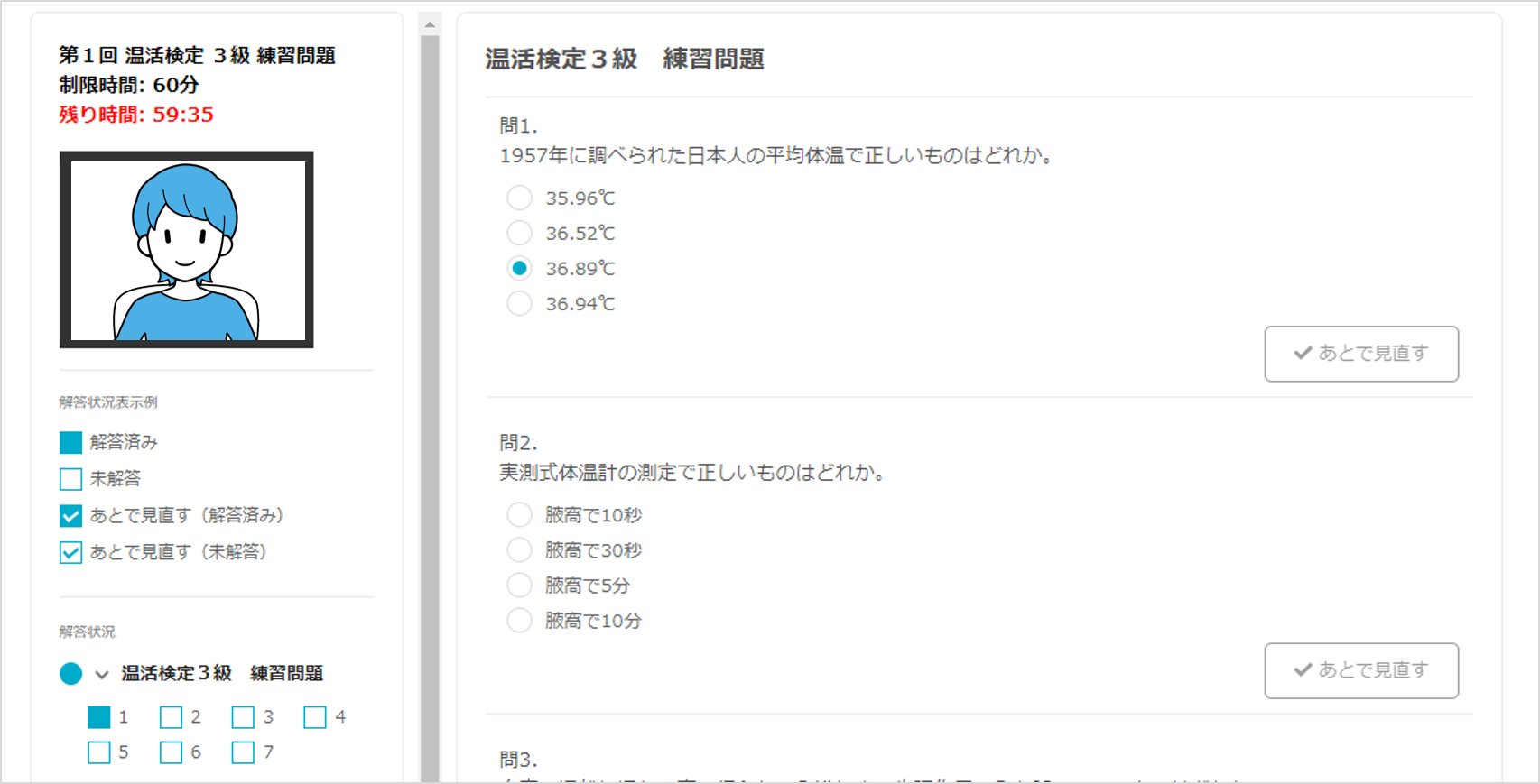Select answer 36.52℃ for question 1

tap(519, 233)
